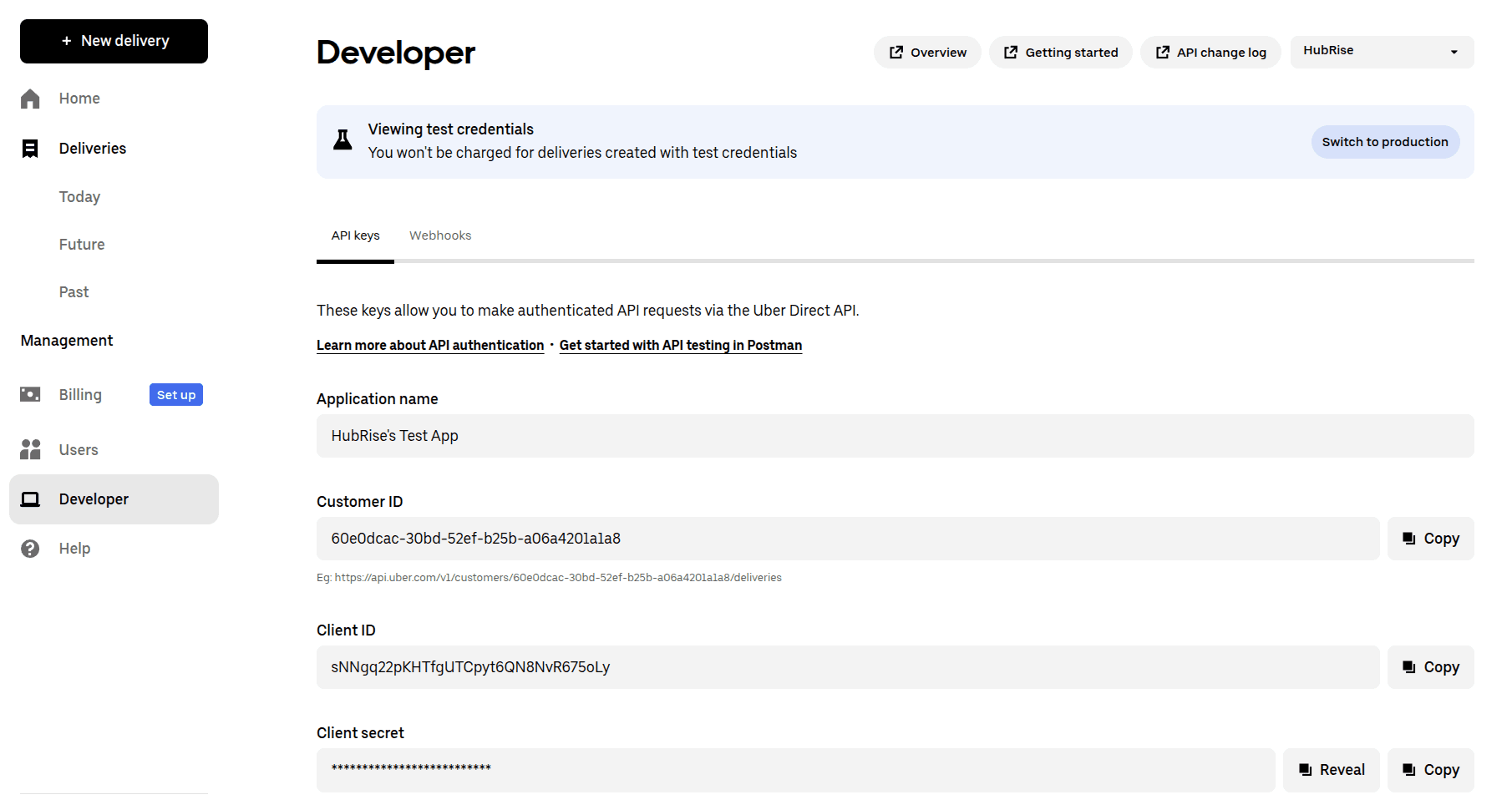Image resolution: width=1512 pixels, height=810 pixels.
Task: Select the API keys tab
Action: pos(355,235)
